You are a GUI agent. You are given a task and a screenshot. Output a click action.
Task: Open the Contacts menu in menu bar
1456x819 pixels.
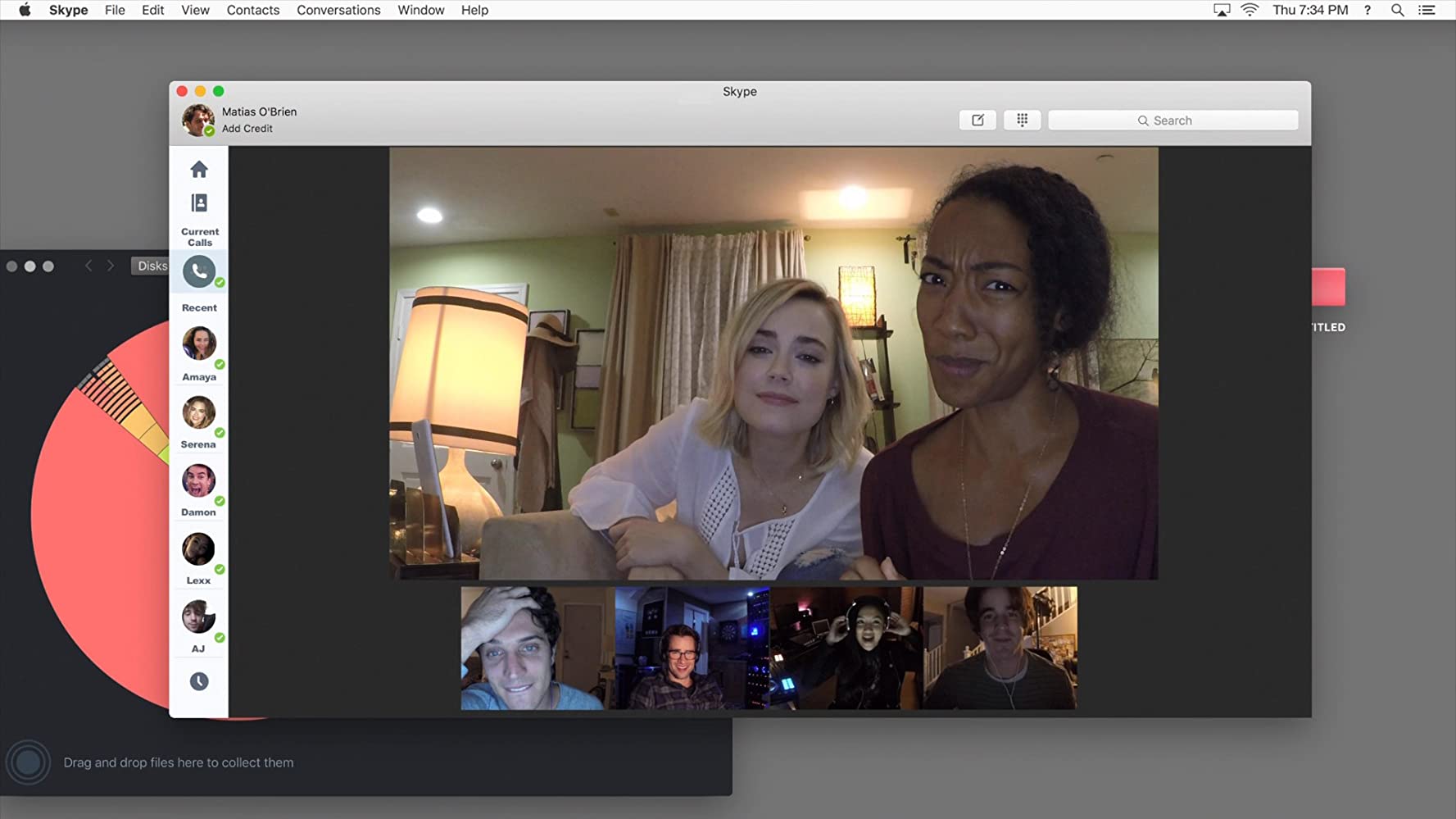252,10
